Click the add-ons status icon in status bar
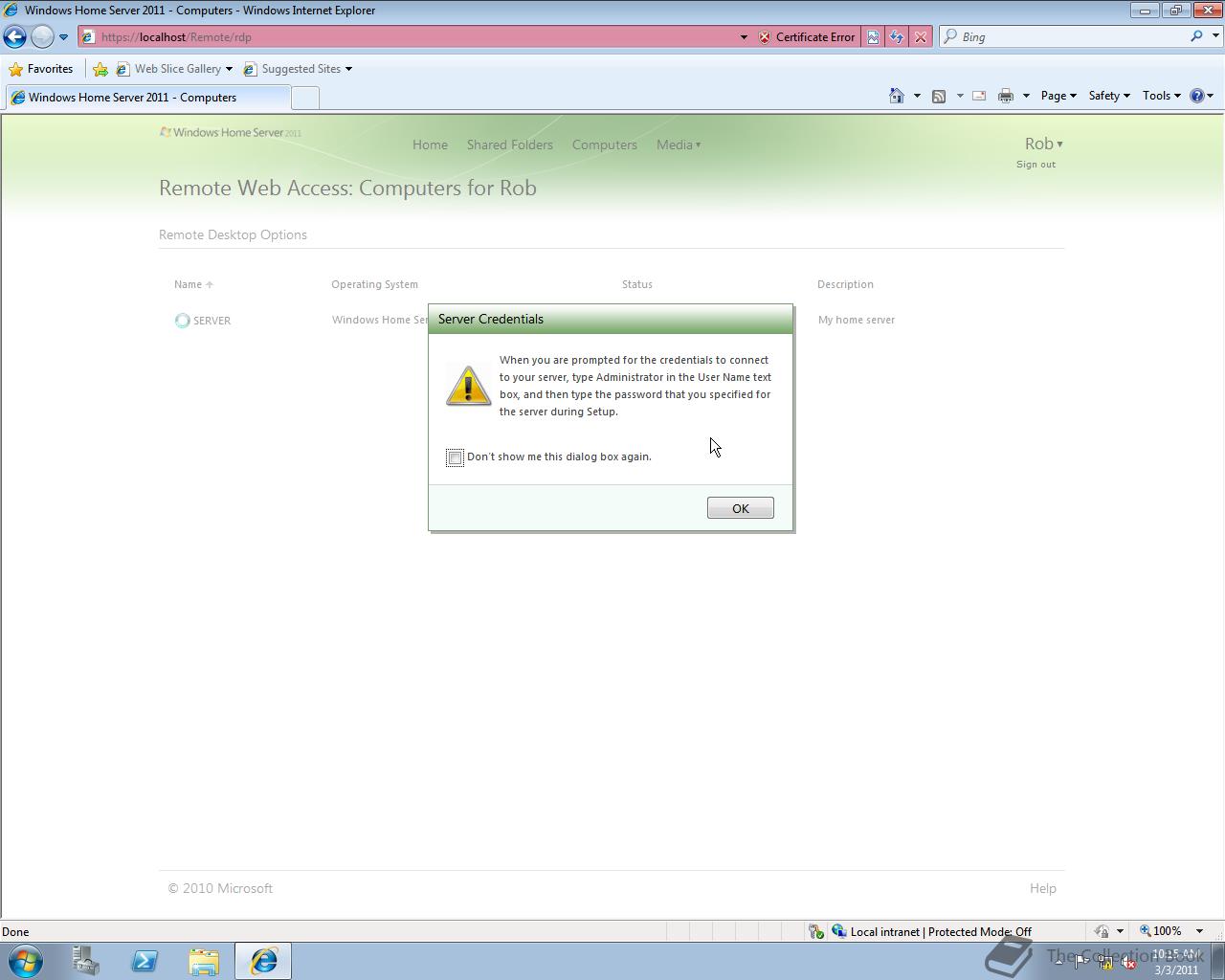The image size is (1225, 980). click(x=815, y=931)
